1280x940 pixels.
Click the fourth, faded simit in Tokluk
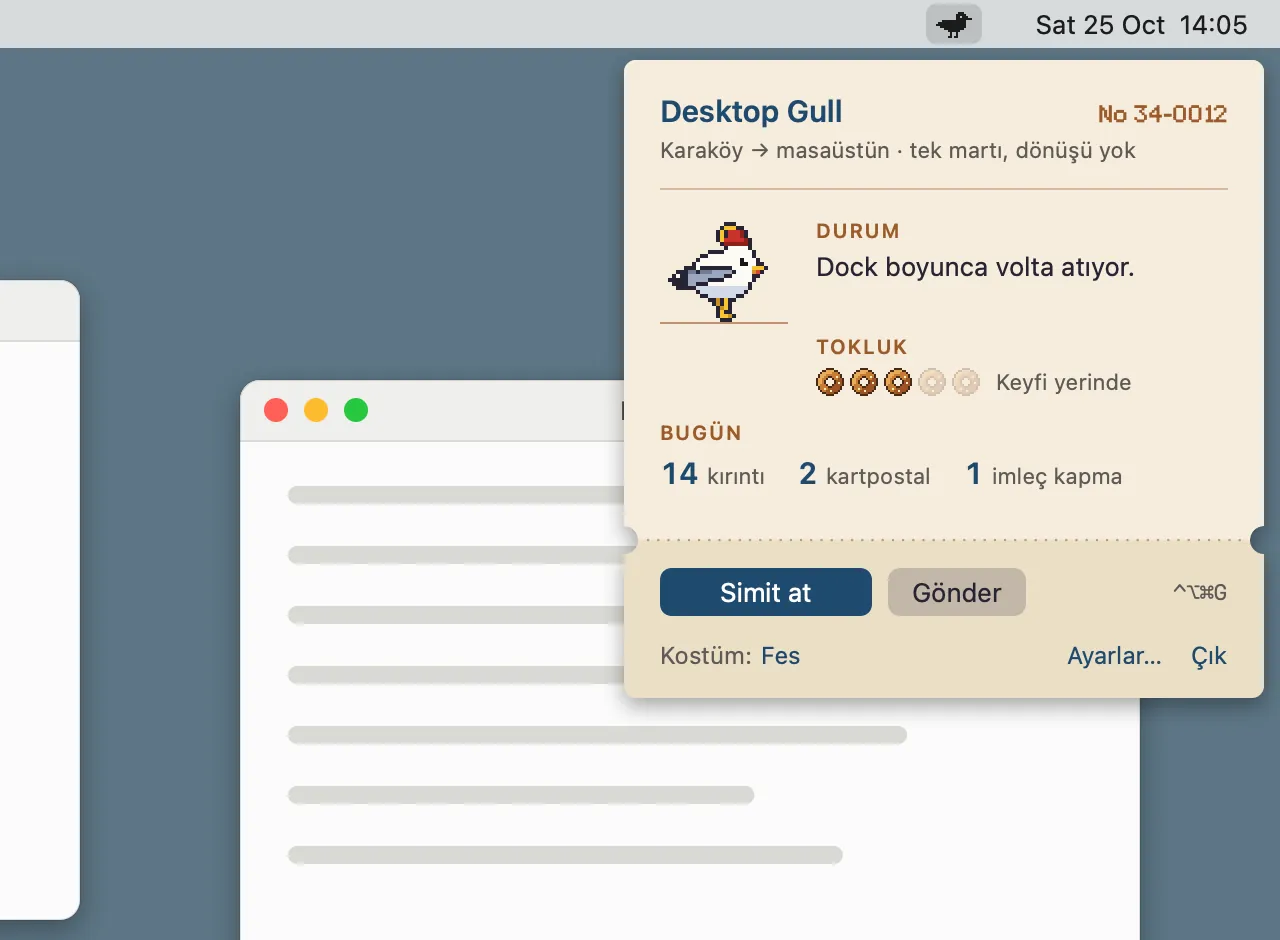tap(932, 382)
